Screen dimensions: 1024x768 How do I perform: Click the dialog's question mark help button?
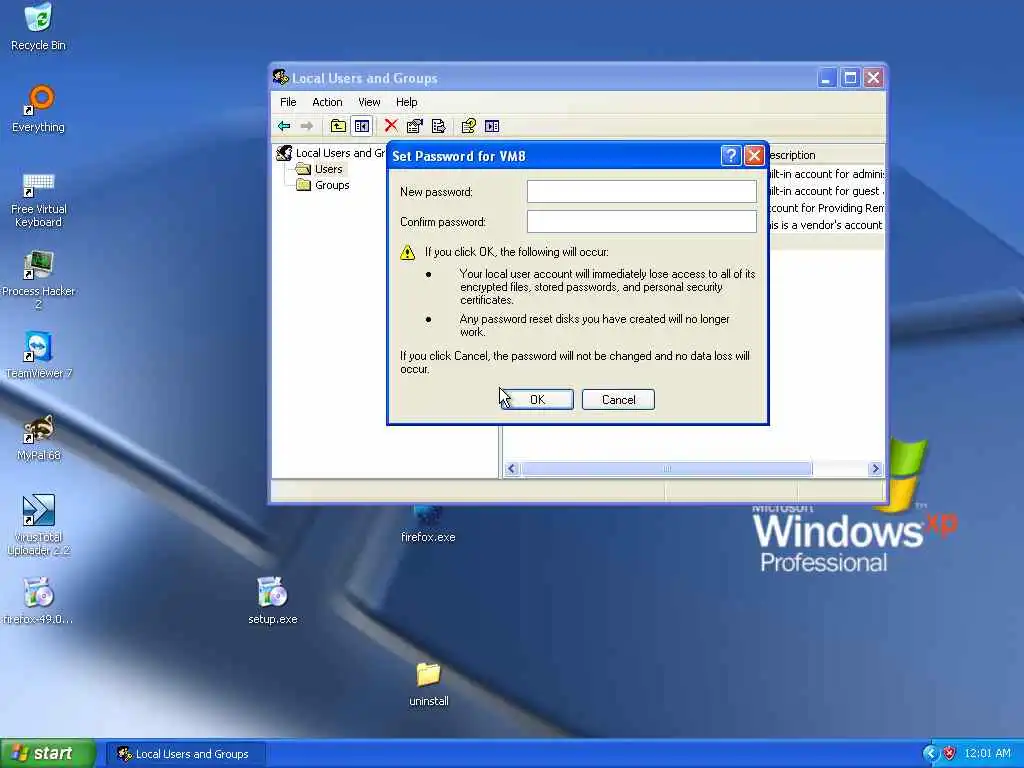pyautogui.click(x=730, y=155)
